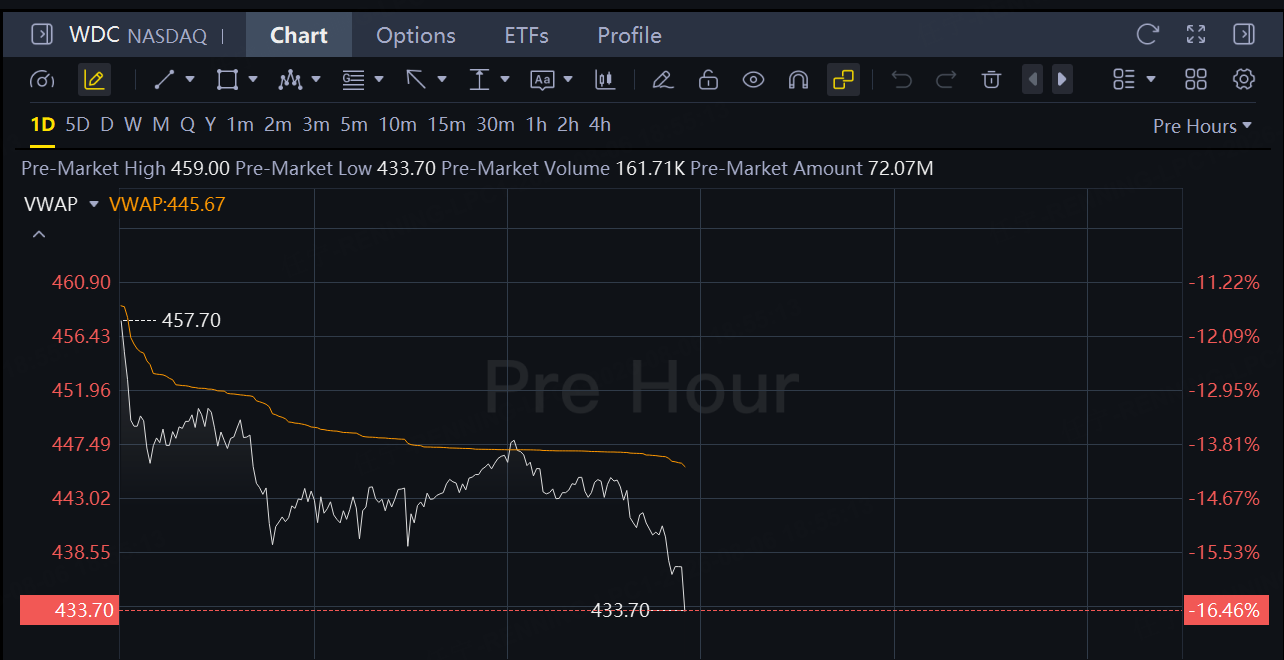Select the 3m interval

(x=316, y=125)
